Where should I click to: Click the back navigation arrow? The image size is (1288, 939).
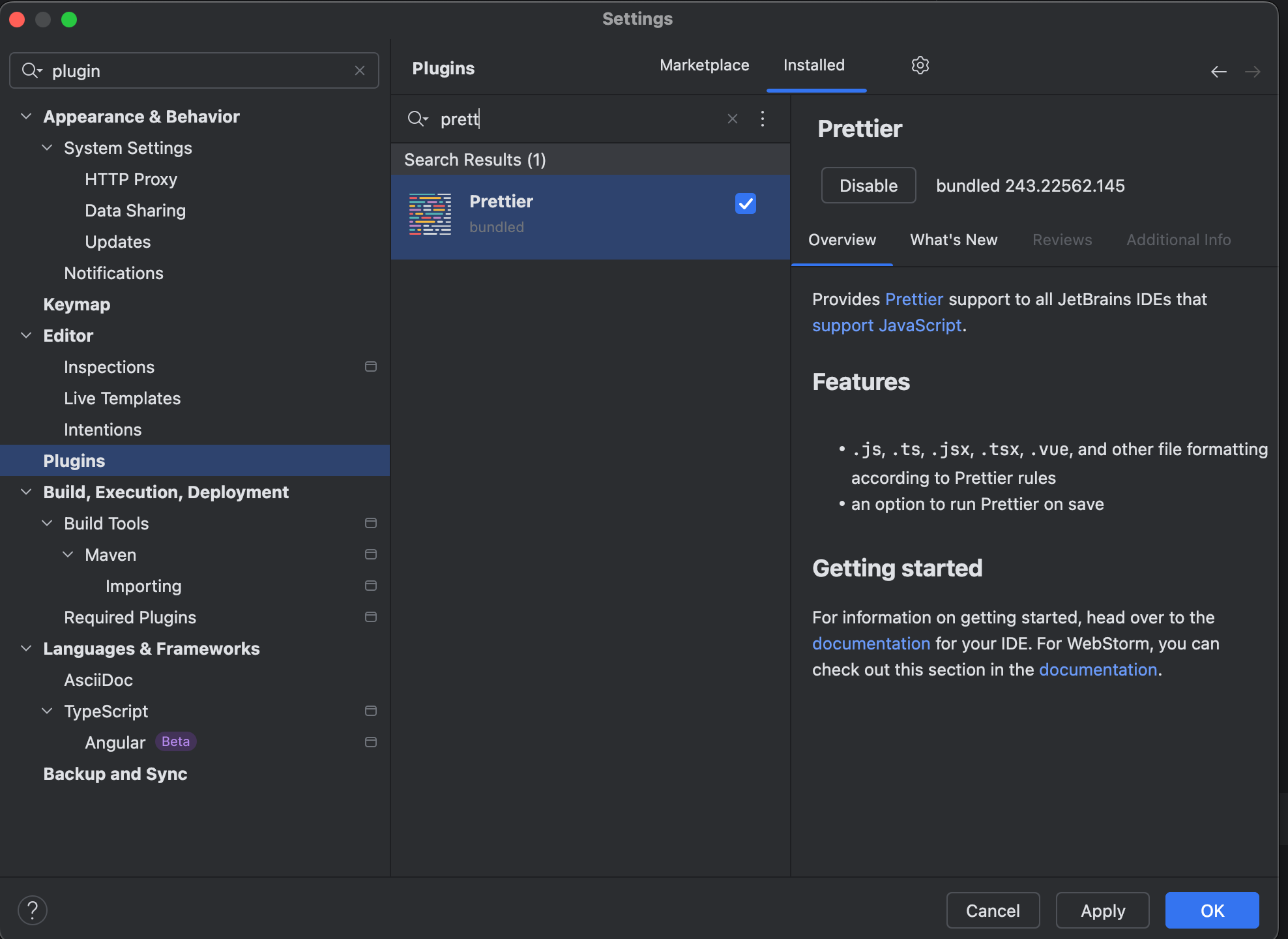[1218, 72]
